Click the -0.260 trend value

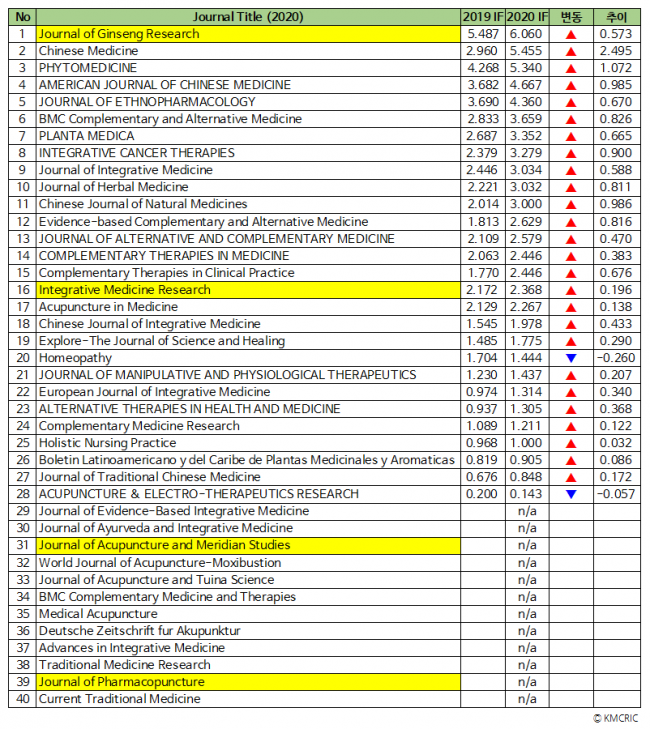616,358
